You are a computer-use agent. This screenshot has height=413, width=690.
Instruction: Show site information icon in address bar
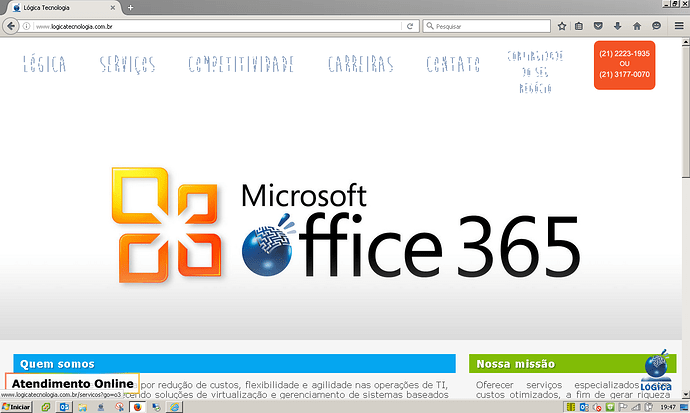(x=26, y=26)
